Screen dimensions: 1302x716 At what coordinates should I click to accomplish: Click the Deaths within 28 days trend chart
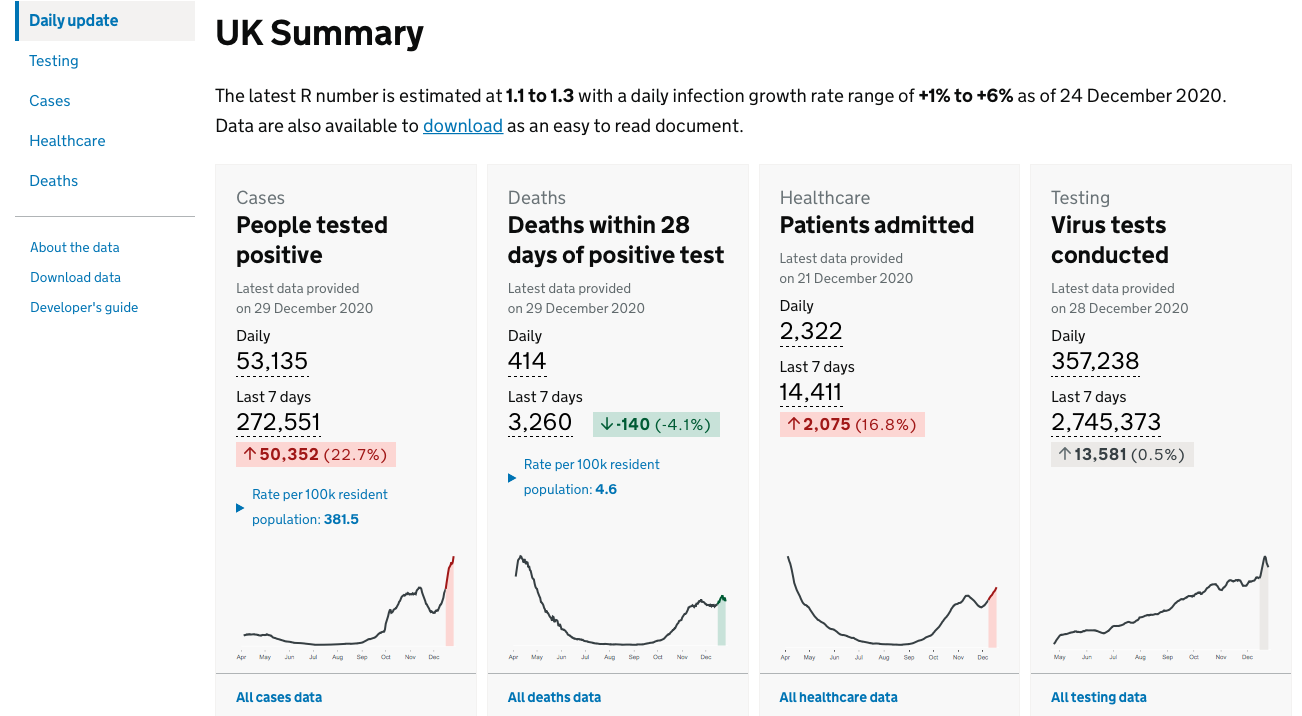pyautogui.click(x=618, y=606)
